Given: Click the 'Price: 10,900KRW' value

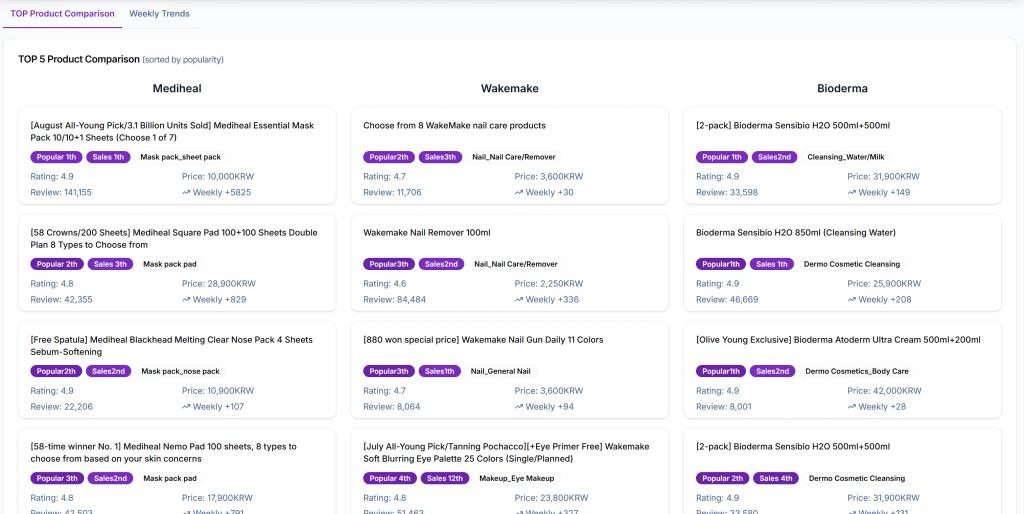Looking at the screenshot, I should pyautogui.click(x=219, y=391).
